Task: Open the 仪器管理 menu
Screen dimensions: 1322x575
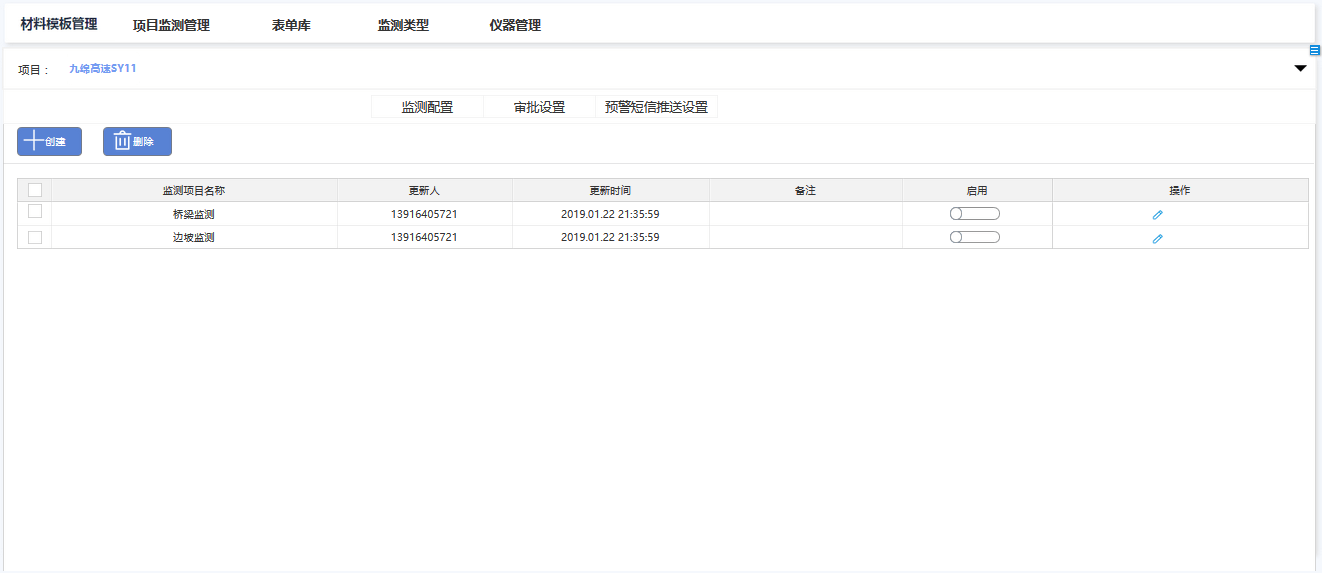Action: pos(515,25)
